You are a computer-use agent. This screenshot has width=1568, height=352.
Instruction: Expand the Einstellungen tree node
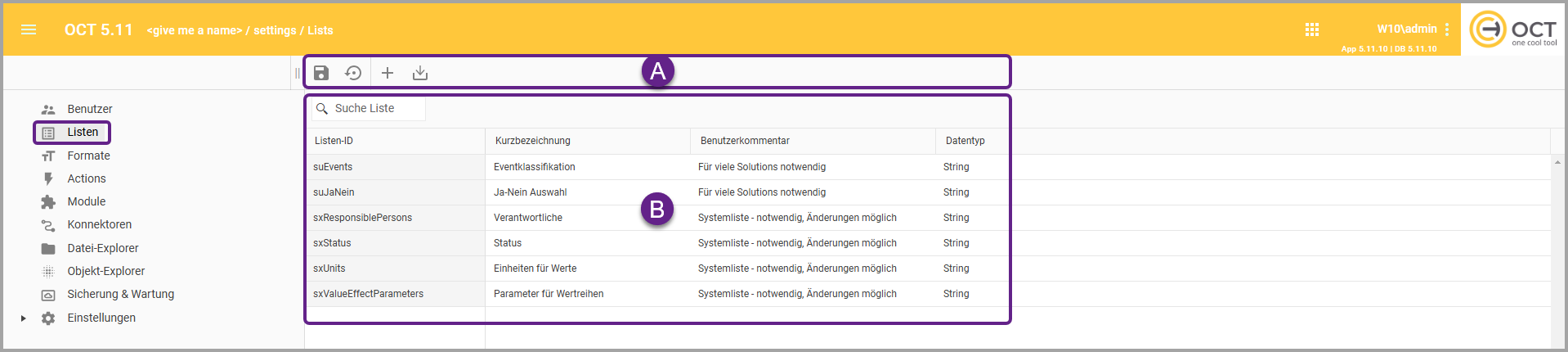point(24,318)
